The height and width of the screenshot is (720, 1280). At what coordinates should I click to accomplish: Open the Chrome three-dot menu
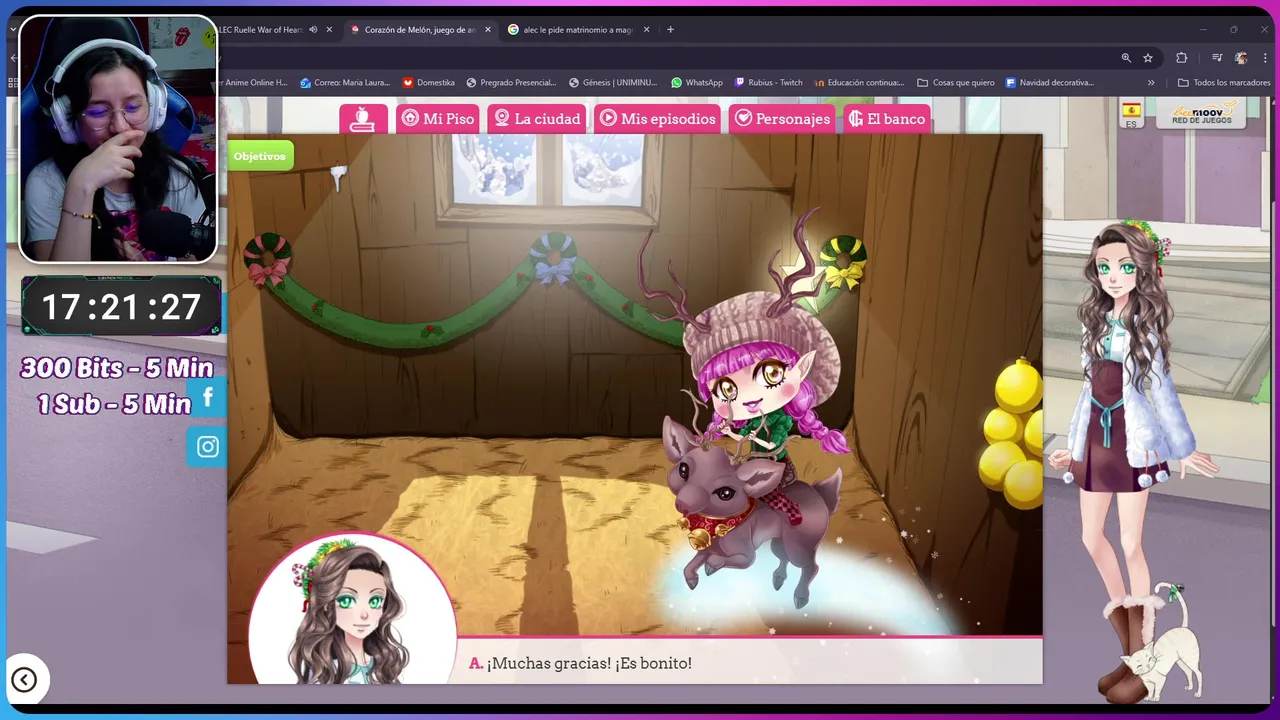(x=1265, y=58)
